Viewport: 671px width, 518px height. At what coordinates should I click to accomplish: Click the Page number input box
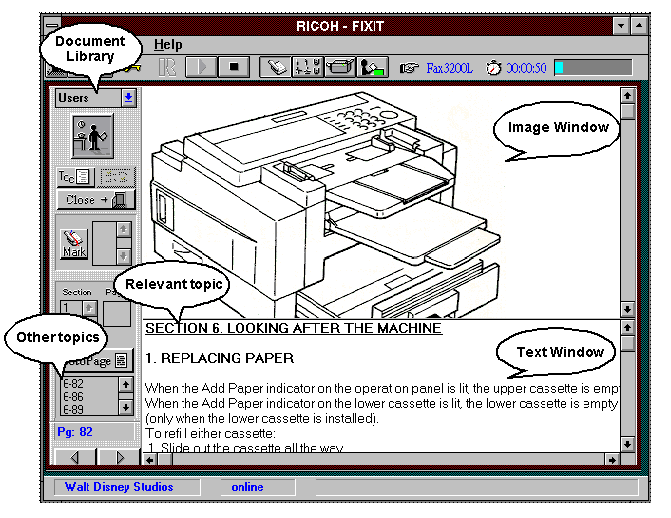[117, 314]
